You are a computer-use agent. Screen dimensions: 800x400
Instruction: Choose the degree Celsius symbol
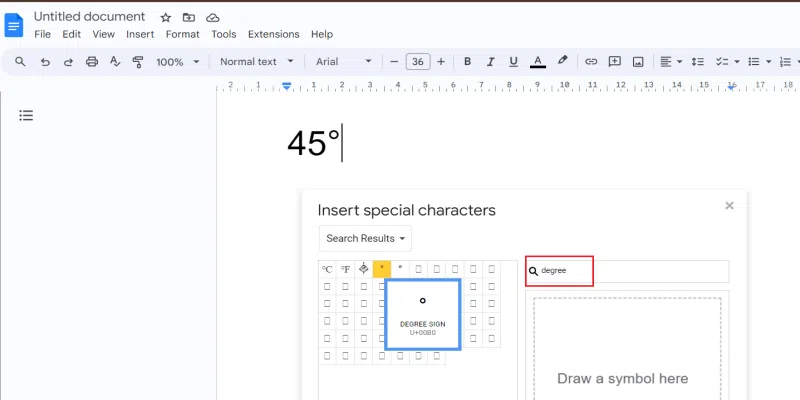click(327, 269)
